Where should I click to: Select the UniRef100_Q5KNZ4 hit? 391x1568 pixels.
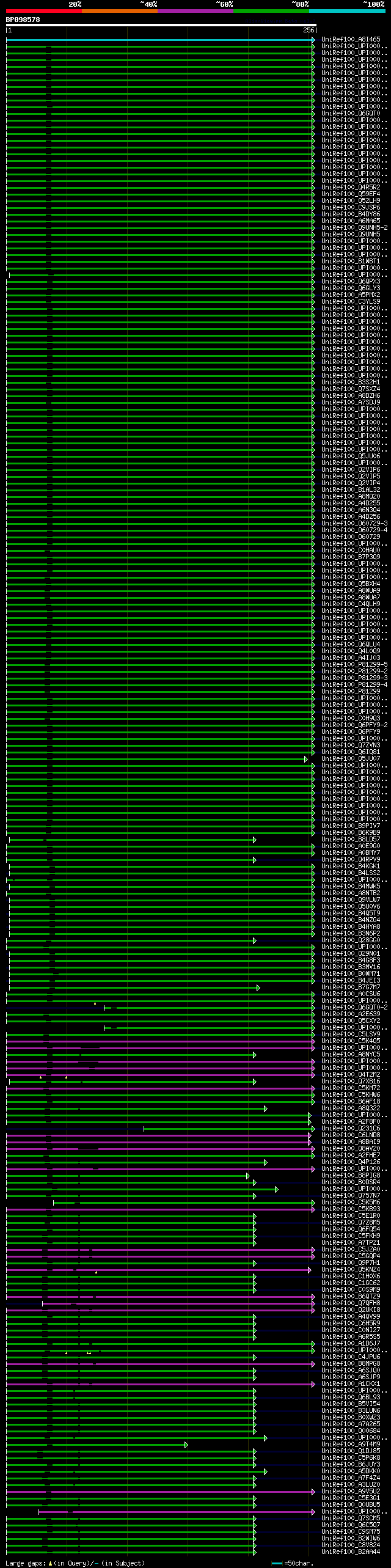pos(351,1270)
